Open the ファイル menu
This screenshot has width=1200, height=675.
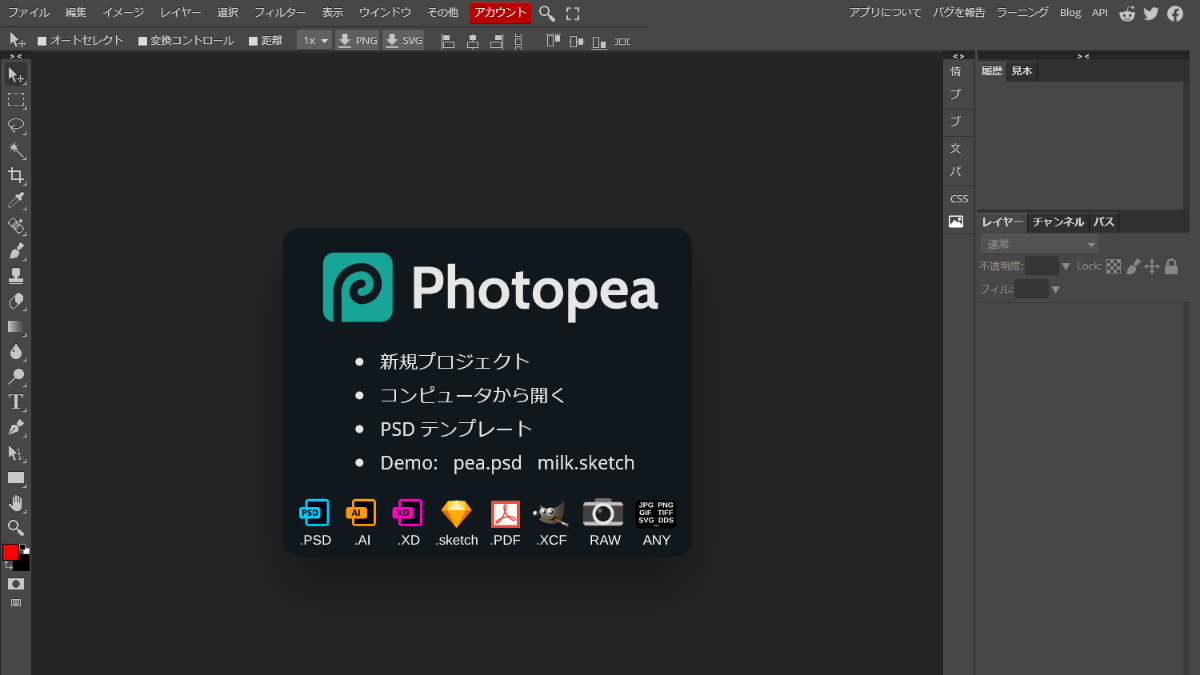click(x=29, y=13)
